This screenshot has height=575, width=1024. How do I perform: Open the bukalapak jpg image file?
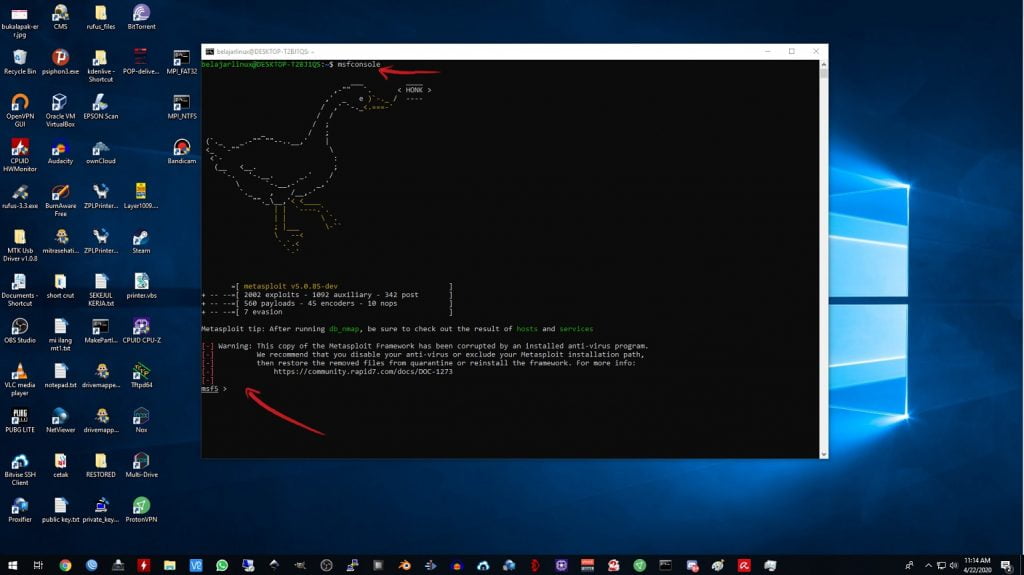pyautogui.click(x=20, y=21)
